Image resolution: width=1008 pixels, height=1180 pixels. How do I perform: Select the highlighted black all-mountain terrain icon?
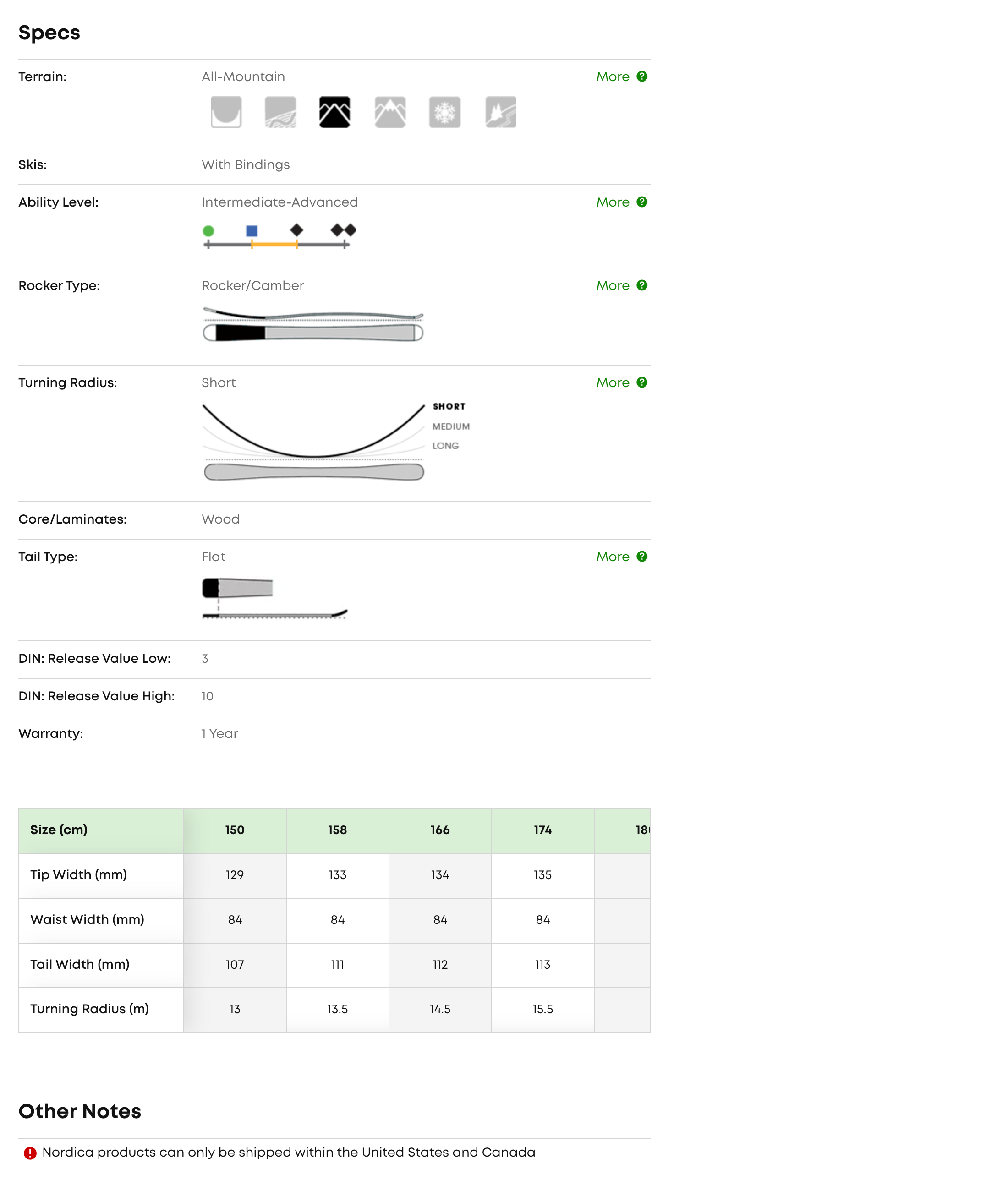click(x=334, y=112)
